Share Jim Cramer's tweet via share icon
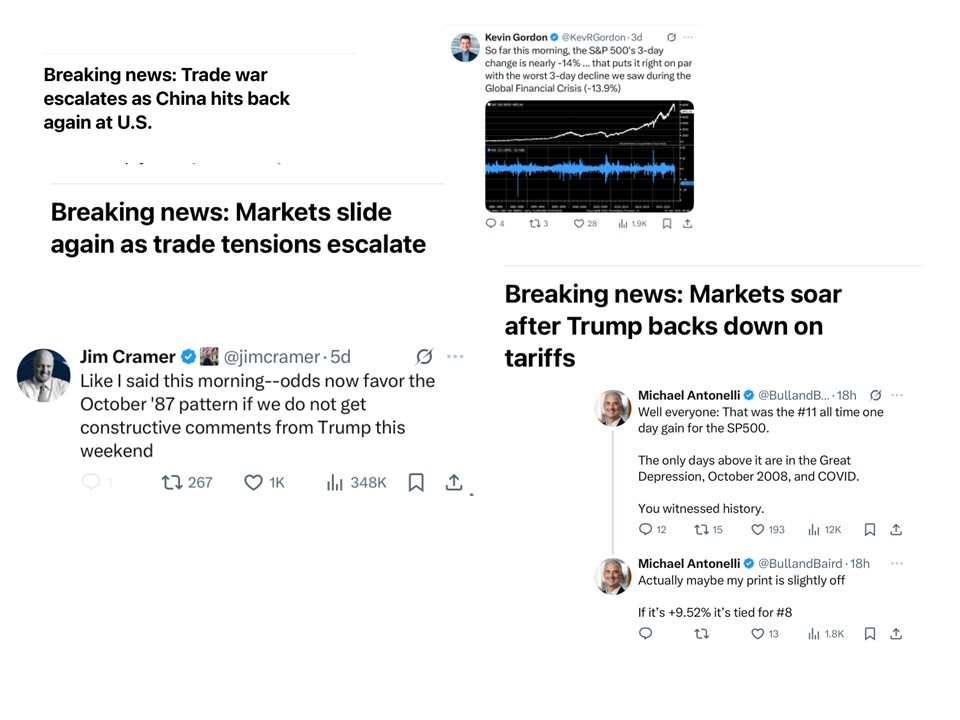This screenshot has width=960, height=720. [453, 482]
